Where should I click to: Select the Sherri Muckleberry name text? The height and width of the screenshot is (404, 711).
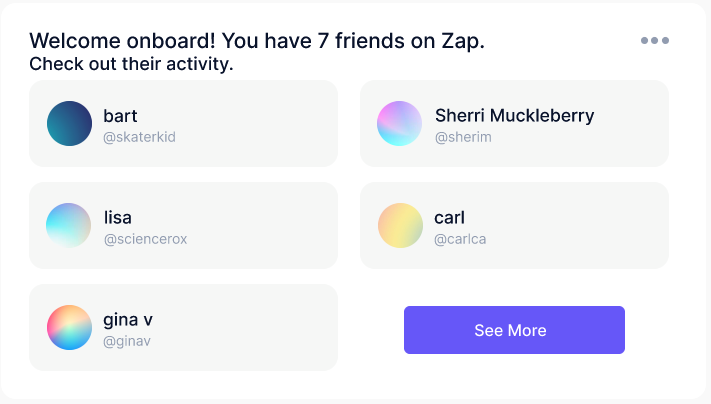pyautogui.click(x=514, y=116)
